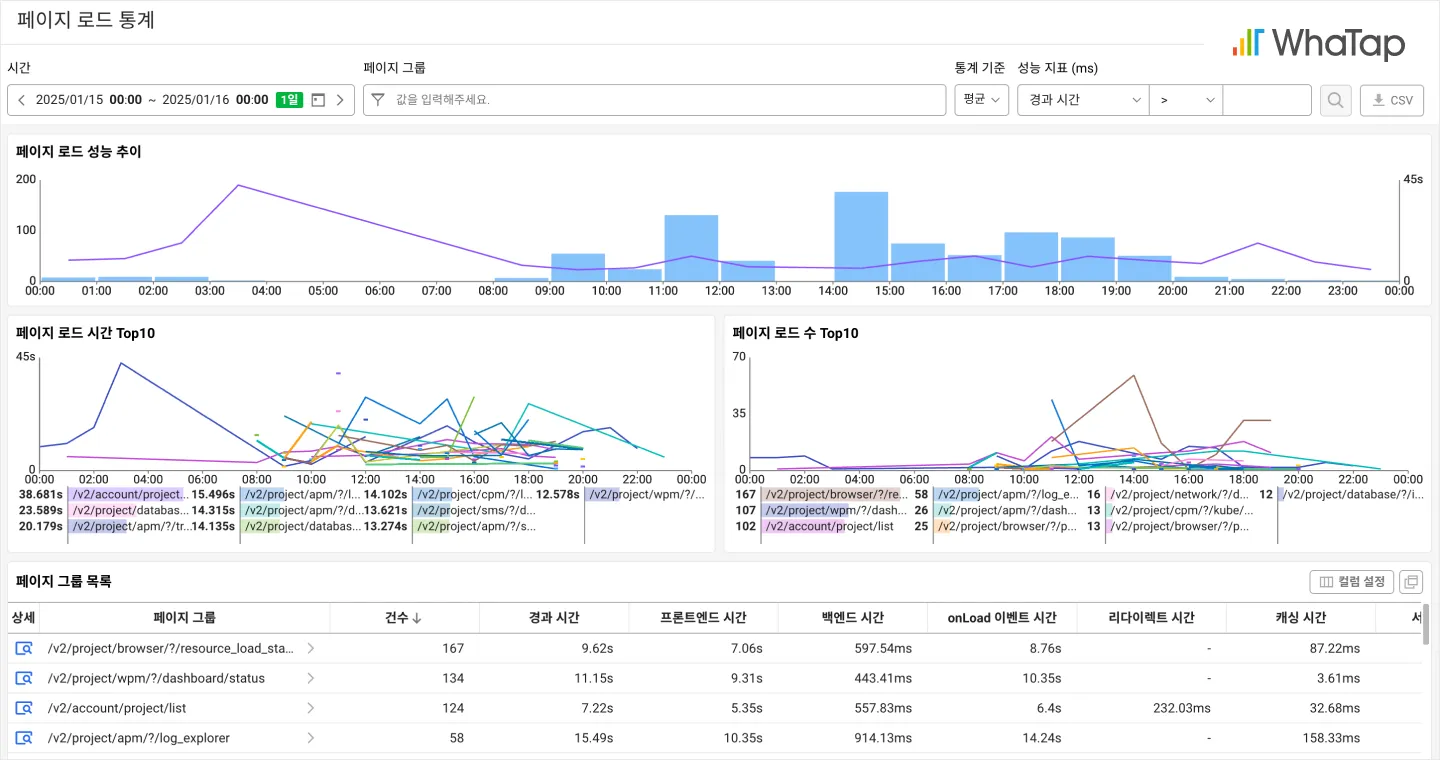1440x760 pixels.
Task: Sort by 프론트엔드 시간 column header
Action: [x=703, y=618]
